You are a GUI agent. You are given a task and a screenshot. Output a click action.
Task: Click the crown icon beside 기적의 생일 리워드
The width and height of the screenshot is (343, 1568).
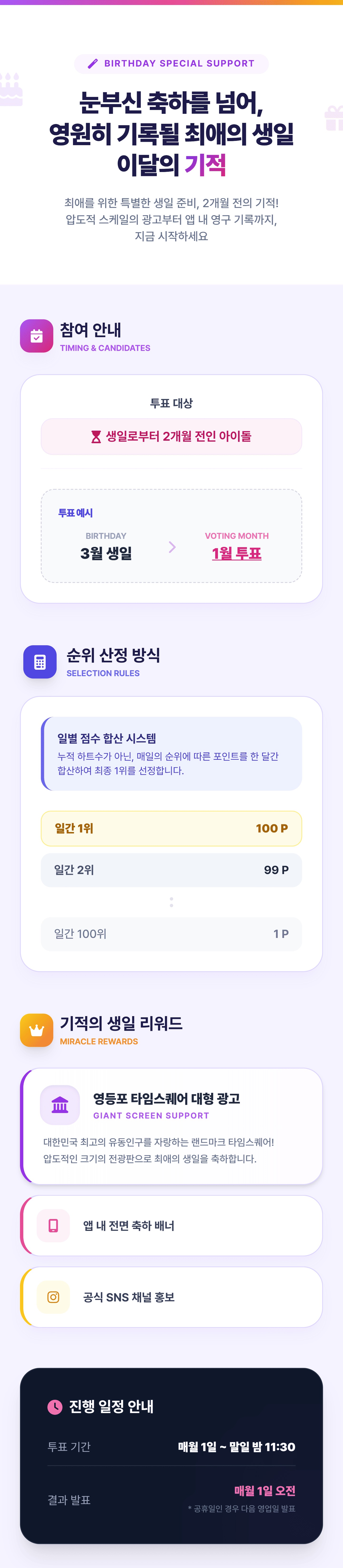pyautogui.click(x=37, y=1030)
